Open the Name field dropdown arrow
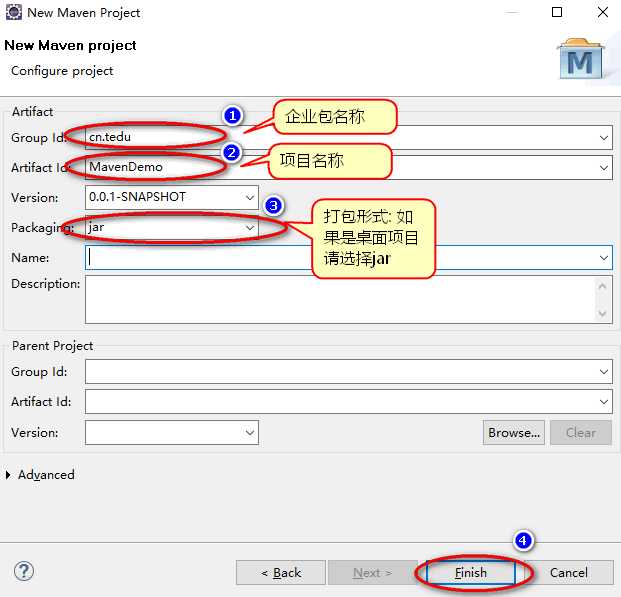The width and height of the screenshot is (621, 597). (604, 258)
